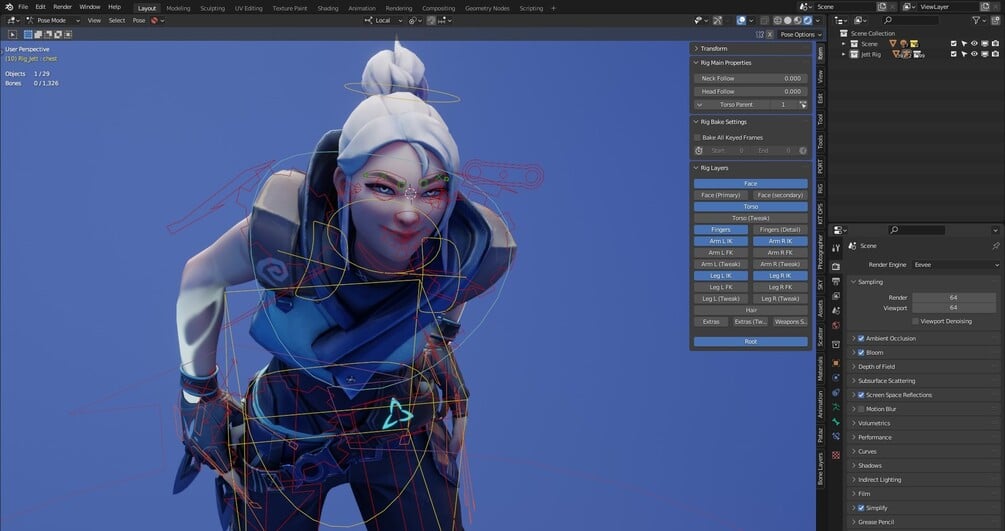This screenshot has height=531, width=1005.
Task: Open the World properties tab icon
Action: 836,324
